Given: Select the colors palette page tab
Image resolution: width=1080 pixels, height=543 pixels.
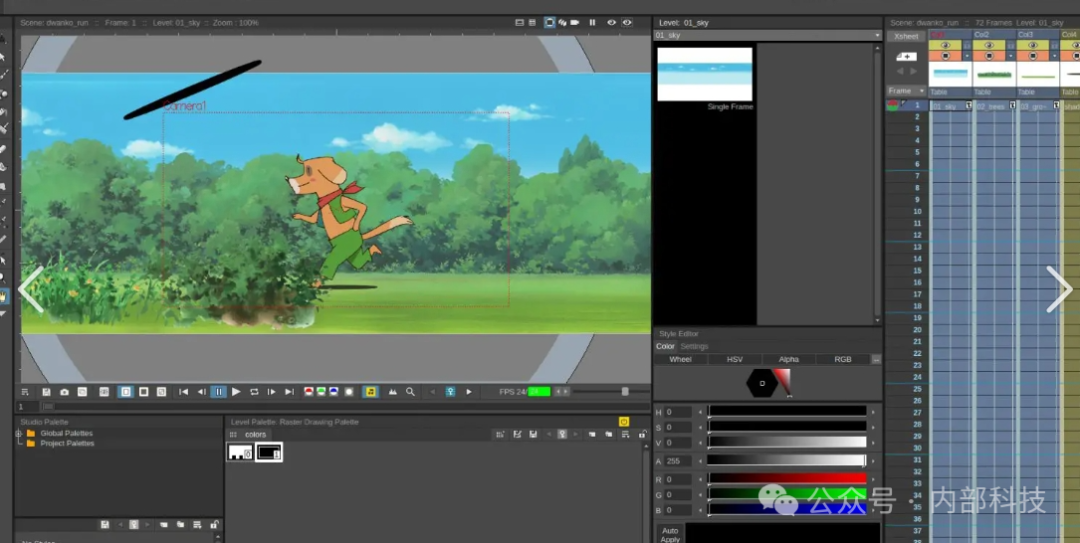Looking at the screenshot, I should 255,434.
